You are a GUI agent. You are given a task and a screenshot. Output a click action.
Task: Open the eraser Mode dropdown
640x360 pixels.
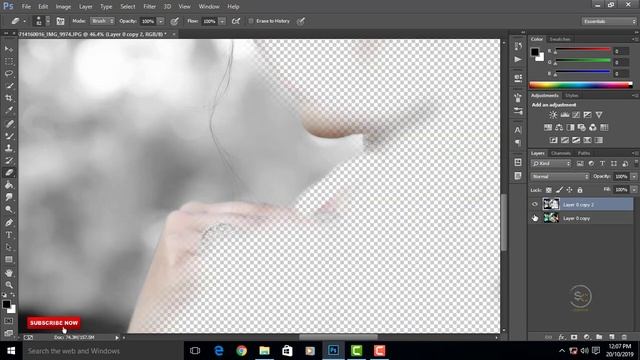(x=102, y=21)
